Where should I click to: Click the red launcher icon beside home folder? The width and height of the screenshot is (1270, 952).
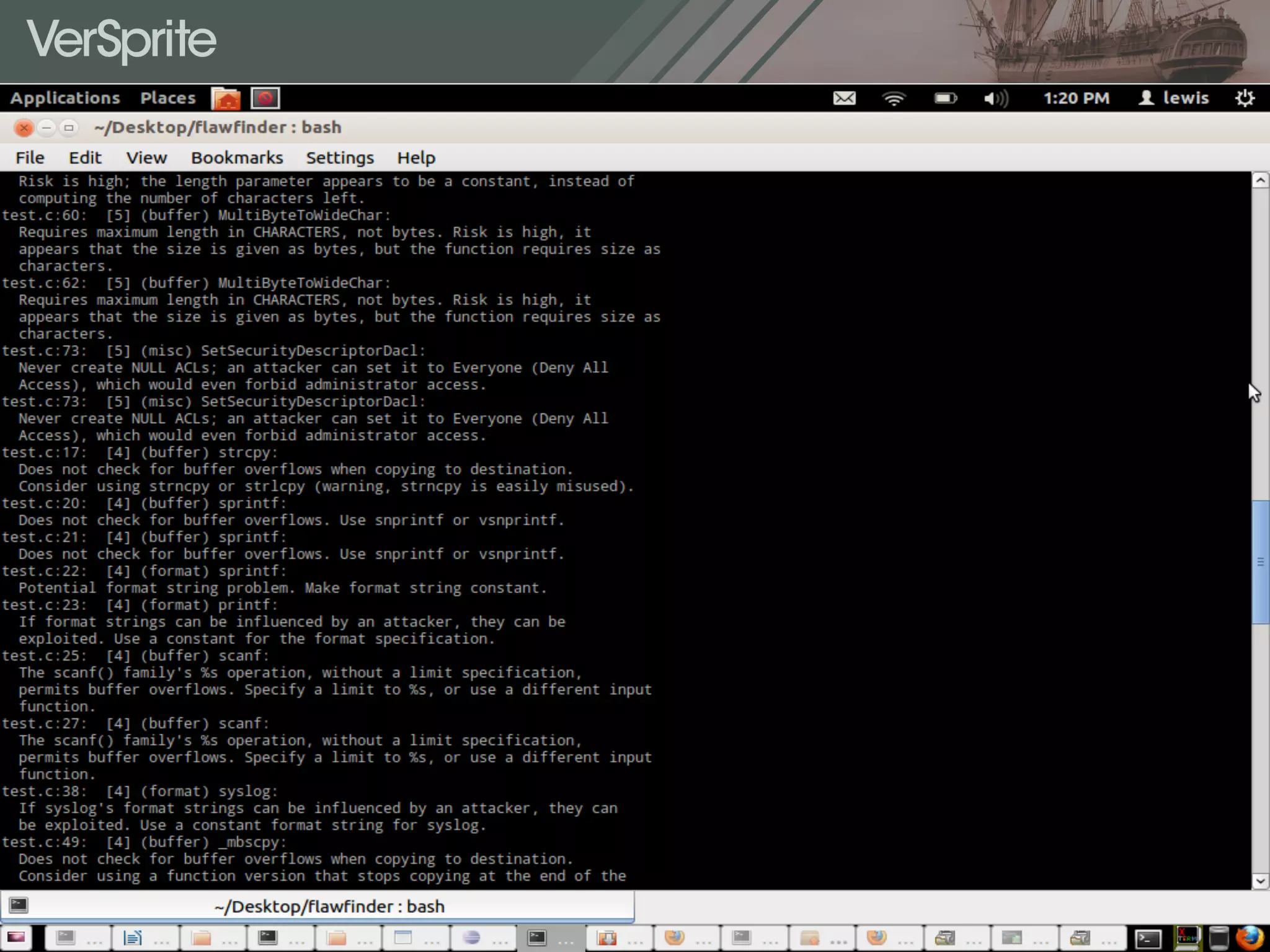[265, 98]
